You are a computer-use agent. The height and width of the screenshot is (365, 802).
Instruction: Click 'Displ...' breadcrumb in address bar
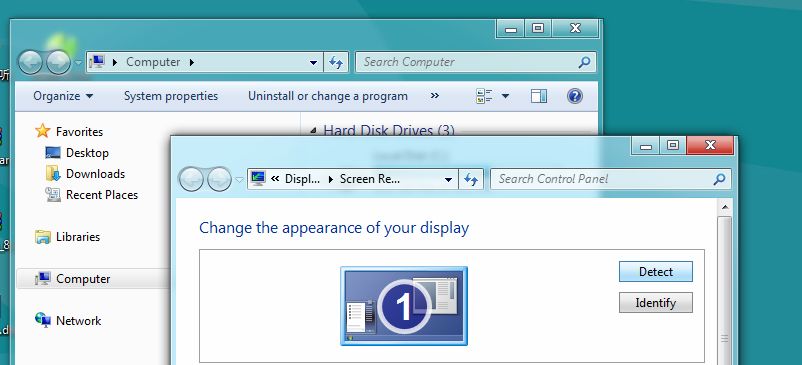[x=302, y=179]
